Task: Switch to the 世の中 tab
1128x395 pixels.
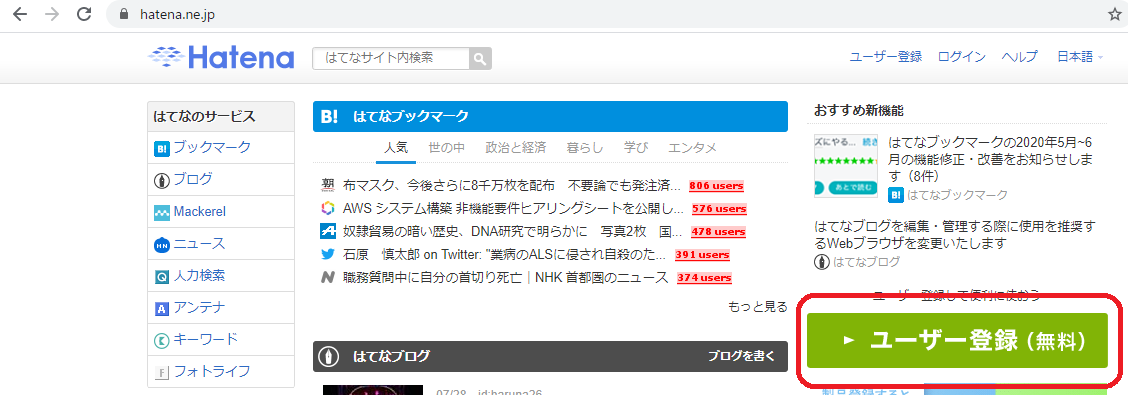Action: coord(446,147)
